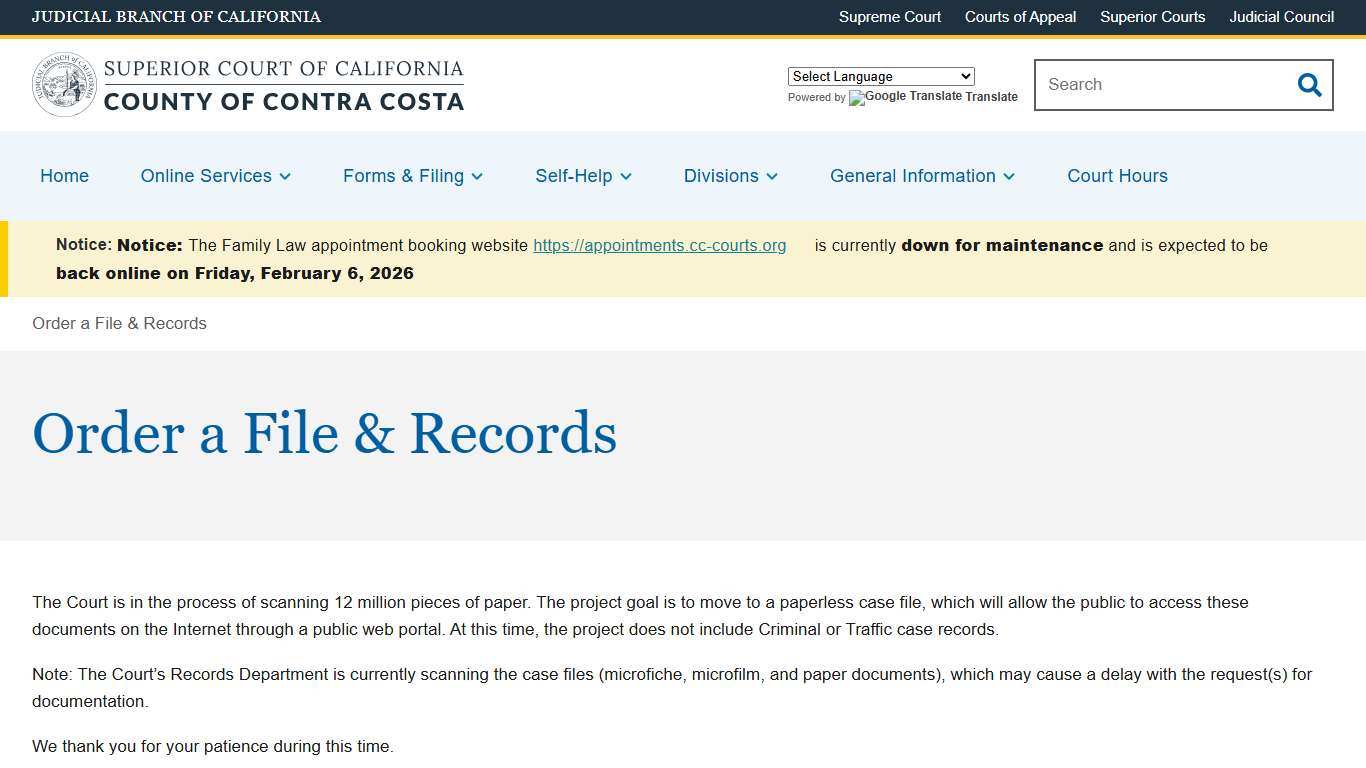
Task: Open the appointments.cc-courts.org link
Action: [x=659, y=245]
